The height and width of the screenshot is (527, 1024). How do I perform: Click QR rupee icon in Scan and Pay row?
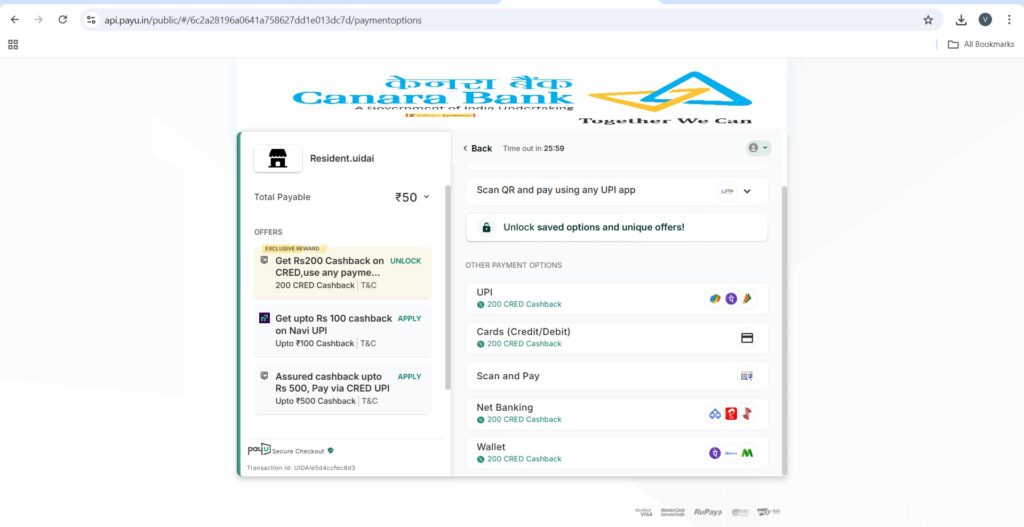point(746,376)
